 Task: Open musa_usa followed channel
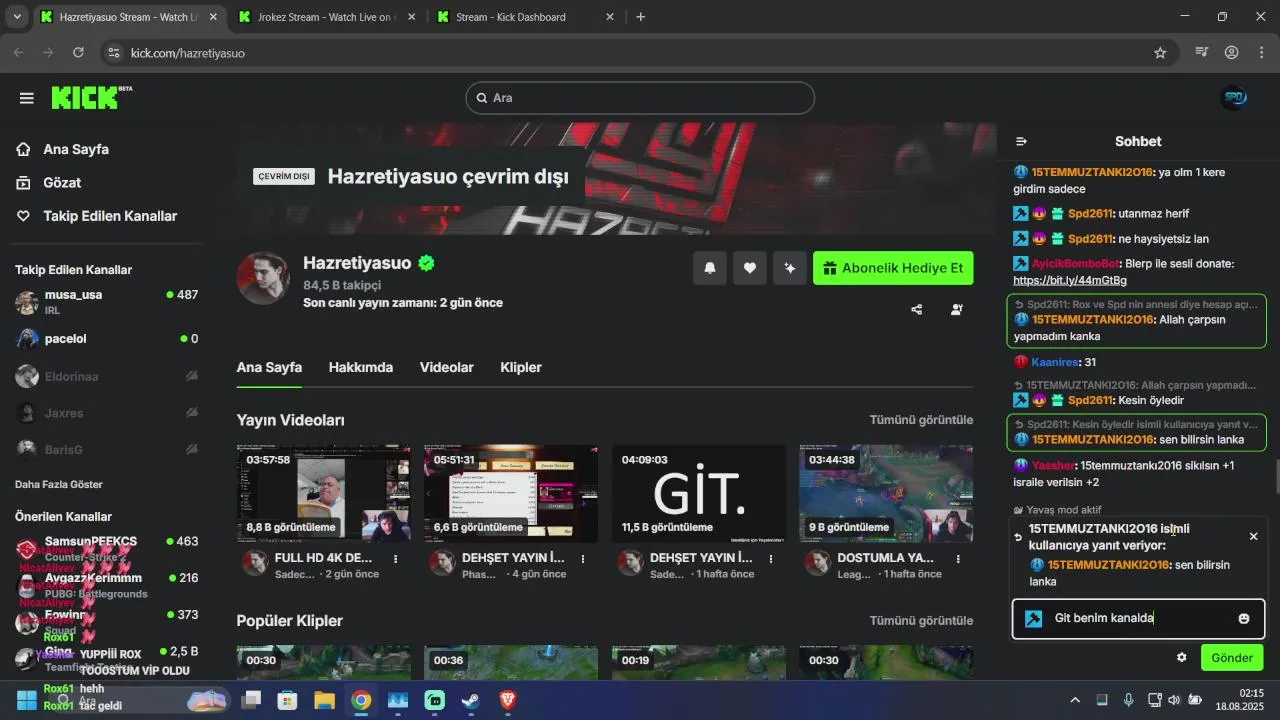(x=107, y=302)
